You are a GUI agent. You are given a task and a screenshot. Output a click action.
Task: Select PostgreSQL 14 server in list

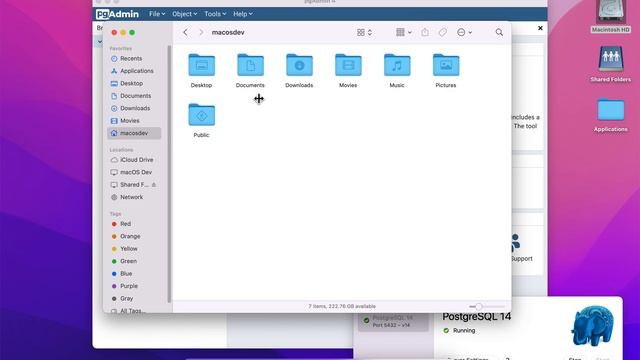pyautogui.click(x=393, y=321)
